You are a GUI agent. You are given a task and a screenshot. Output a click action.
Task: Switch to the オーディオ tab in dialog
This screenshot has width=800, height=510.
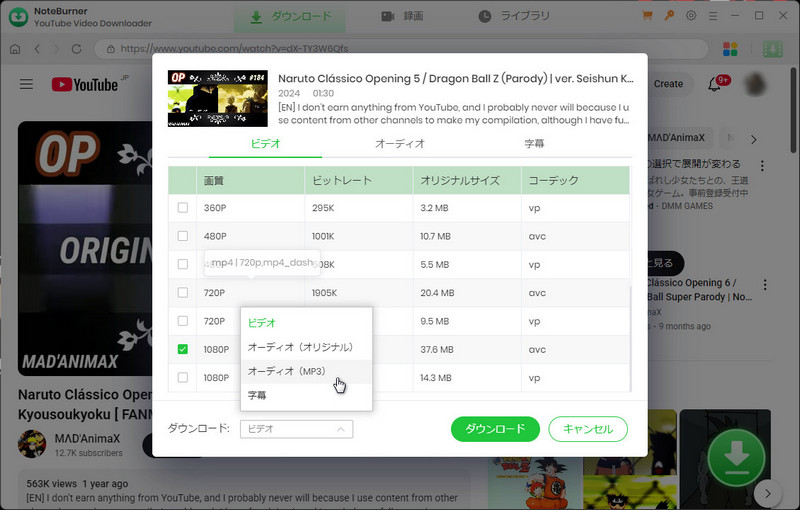(x=400, y=144)
